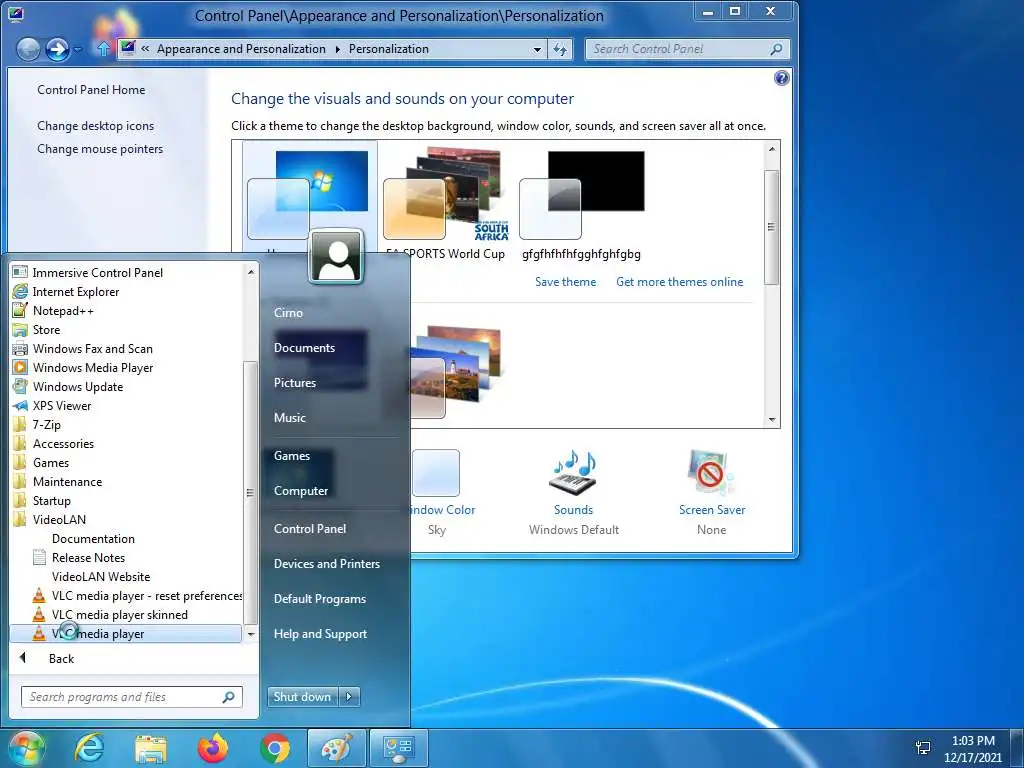Open Change mouse pointers link

coord(100,148)
